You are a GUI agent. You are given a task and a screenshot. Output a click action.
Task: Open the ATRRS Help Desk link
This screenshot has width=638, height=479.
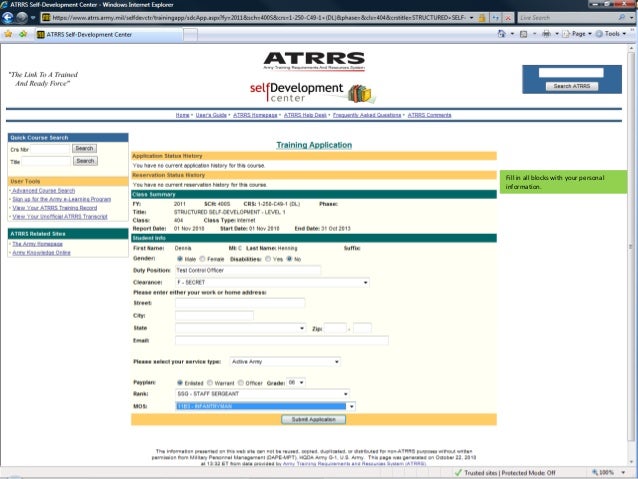coord(305,115)
